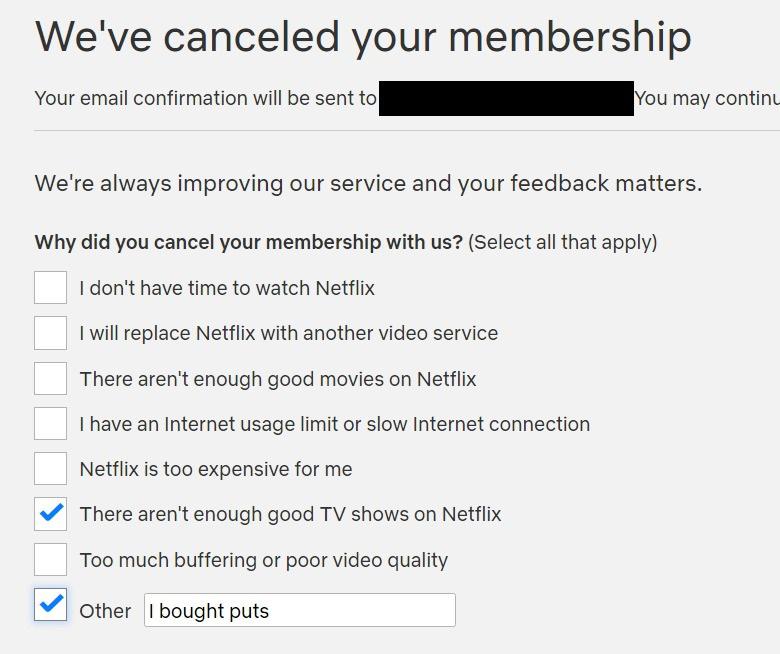
Task: Check the "Netflix is too expensive" box
Action: pos(50,468)
